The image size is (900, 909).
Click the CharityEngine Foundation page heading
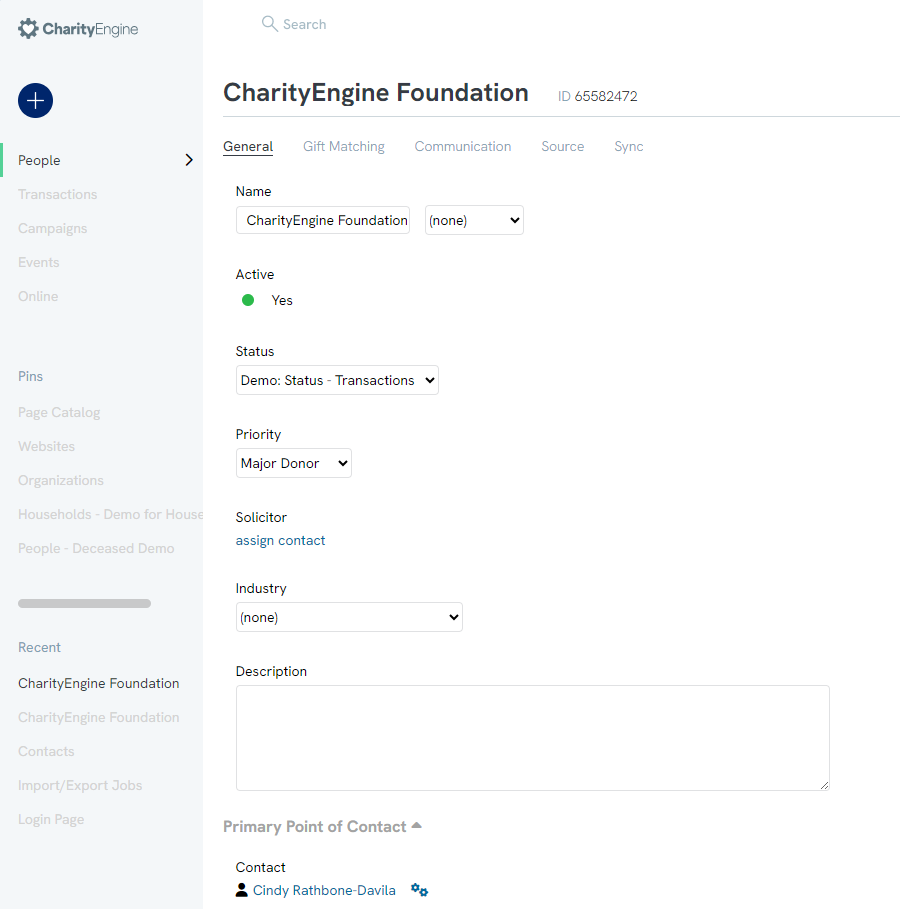pyautogui.click(x=376, y=93)
